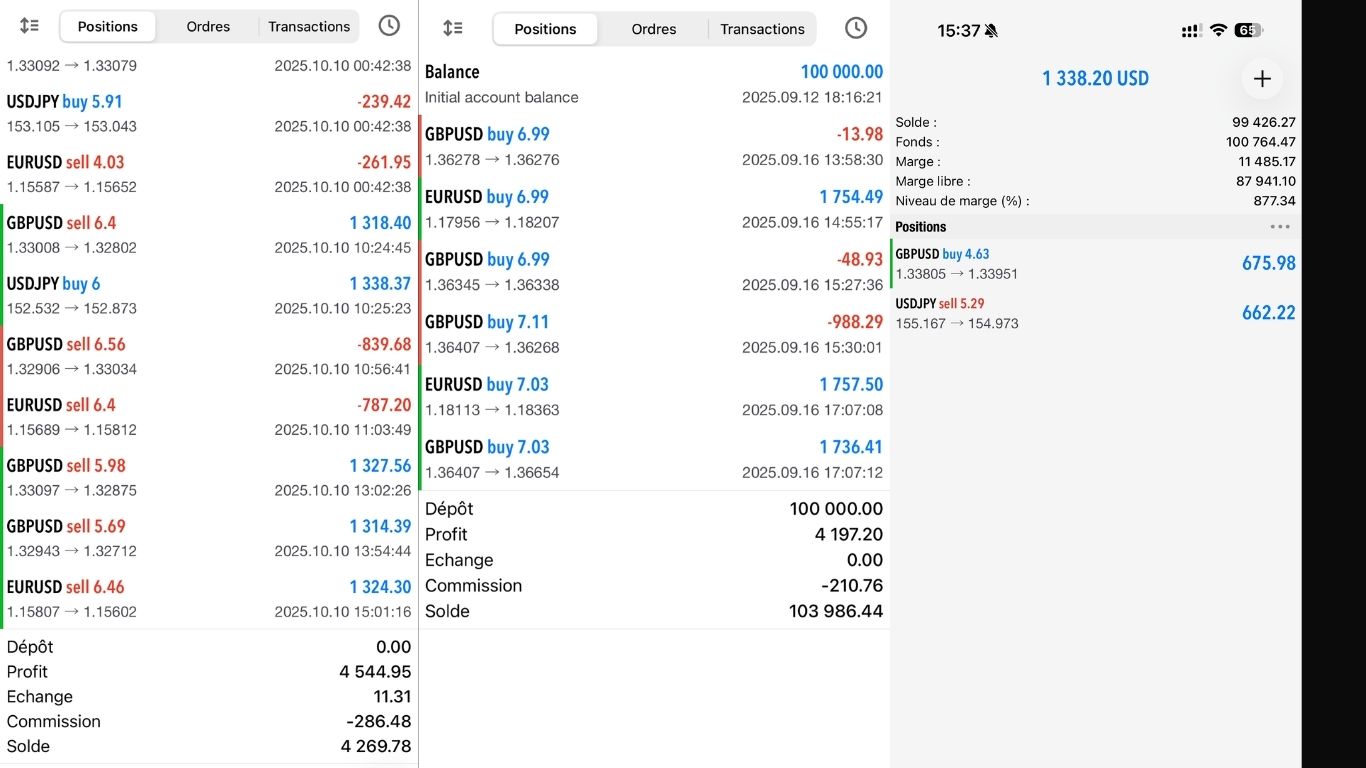1366x768 pixels.
Task: Tap the Wi-Fi icon in status bar
Action: [1218, 31]
